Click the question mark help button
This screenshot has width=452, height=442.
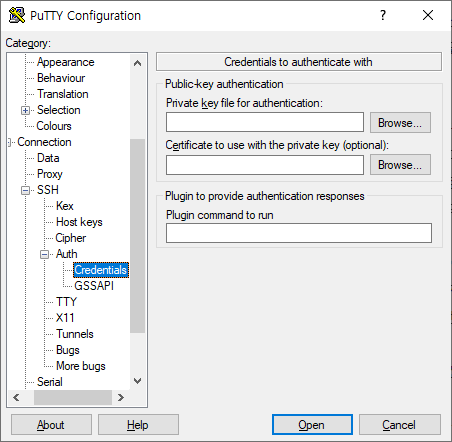[383, 15]
